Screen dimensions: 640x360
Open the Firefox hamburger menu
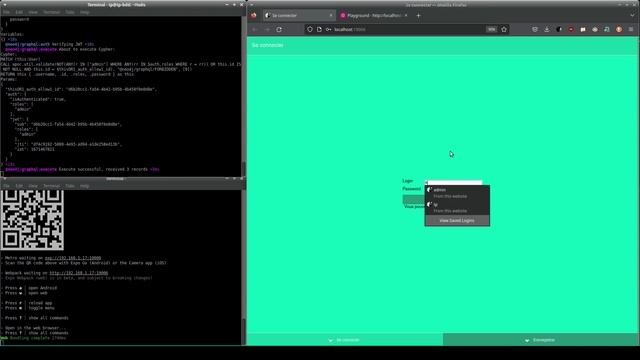(x=631, y=29)
